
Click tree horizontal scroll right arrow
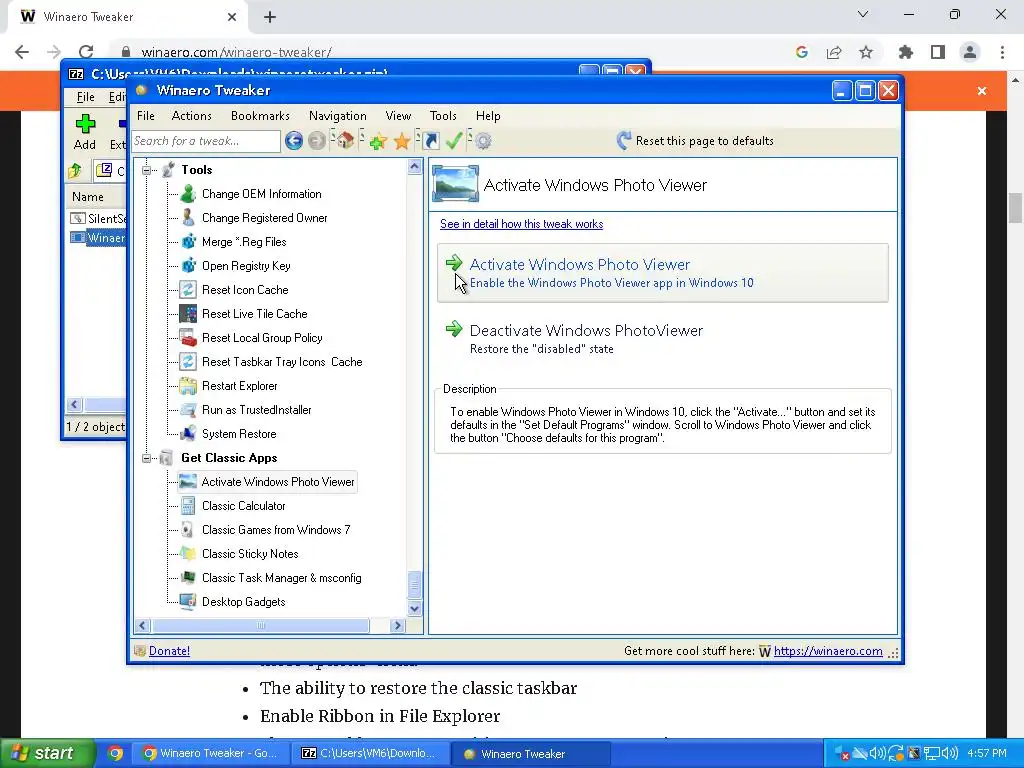(397, 626)
